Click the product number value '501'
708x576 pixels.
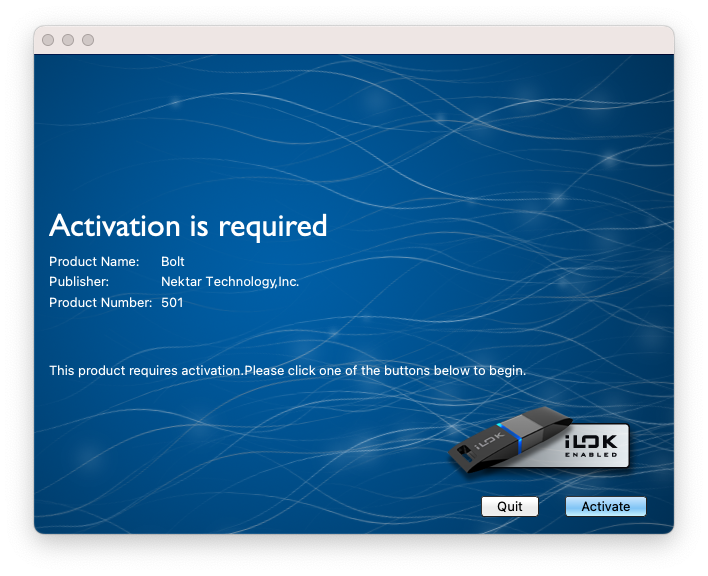172,302
